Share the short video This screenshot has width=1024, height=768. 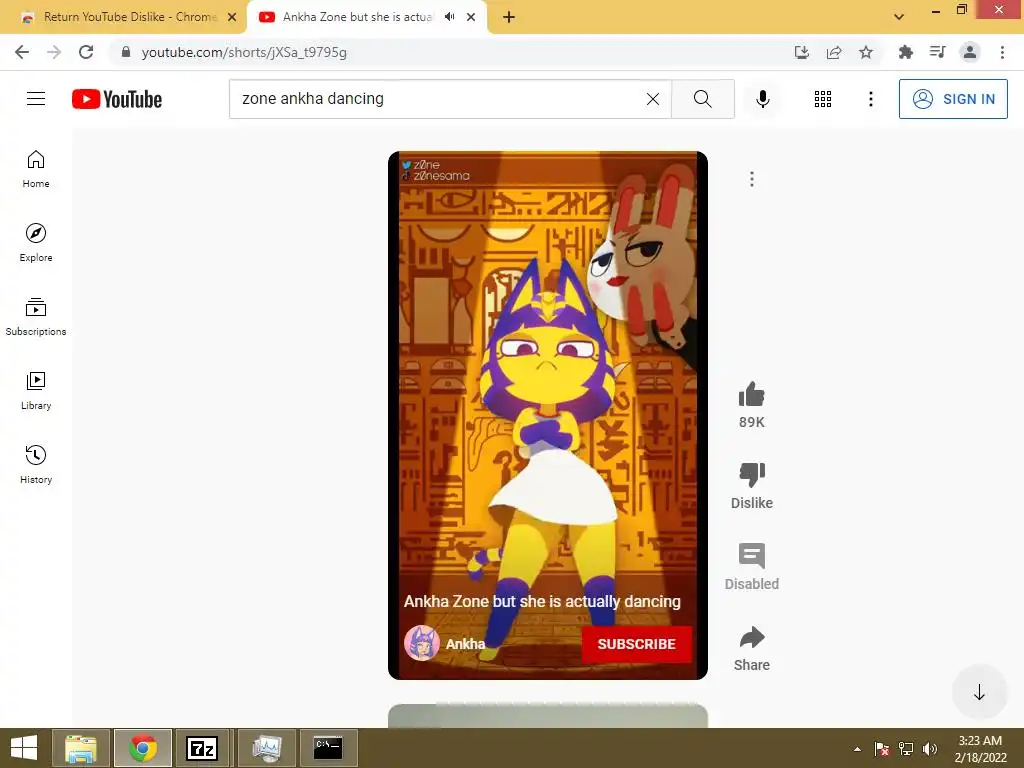pyautogui.click(x=752, y=637)
